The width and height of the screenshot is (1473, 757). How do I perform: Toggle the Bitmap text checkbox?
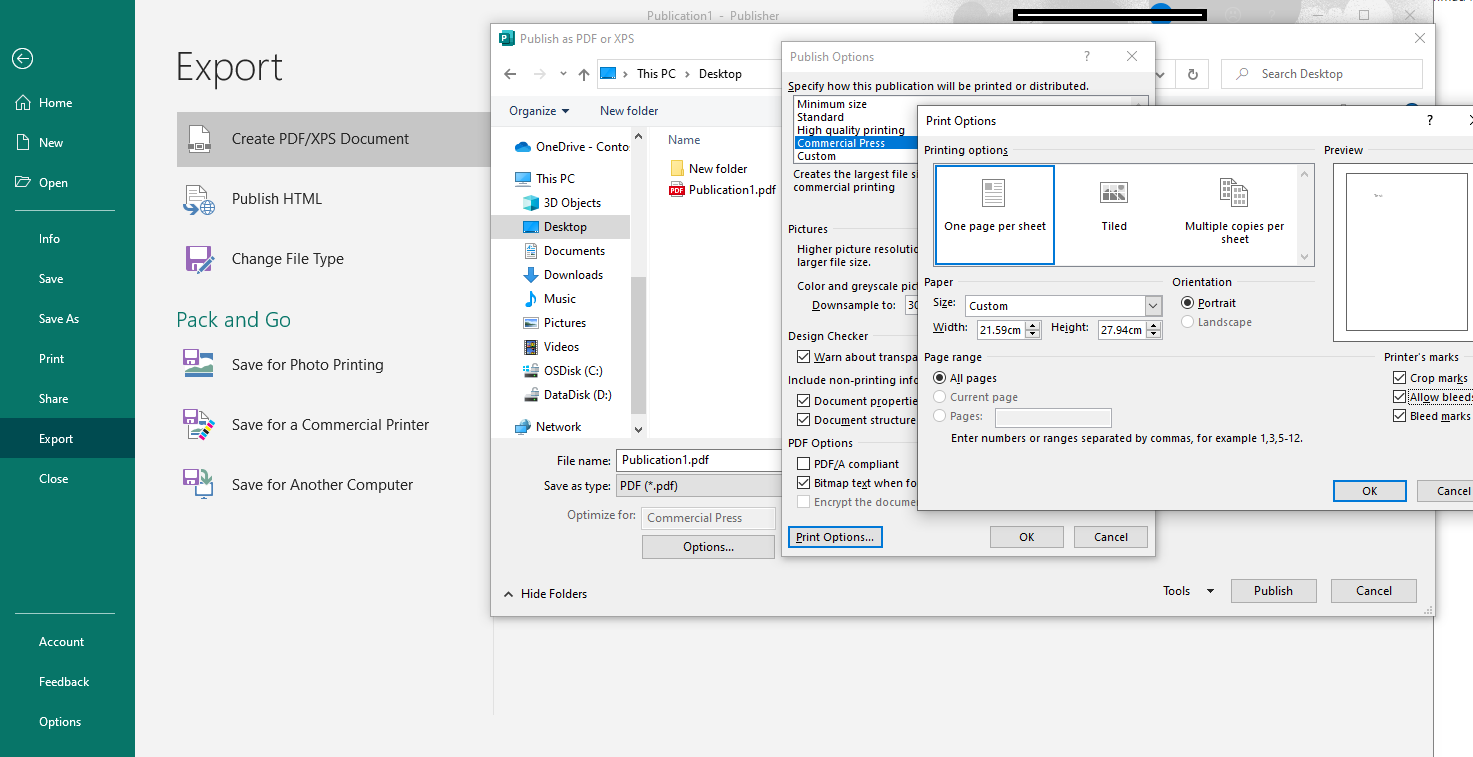pos(803,483)
